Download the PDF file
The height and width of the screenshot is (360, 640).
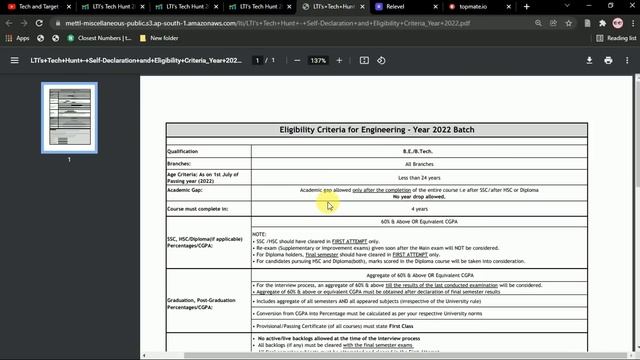pos(589,60)
